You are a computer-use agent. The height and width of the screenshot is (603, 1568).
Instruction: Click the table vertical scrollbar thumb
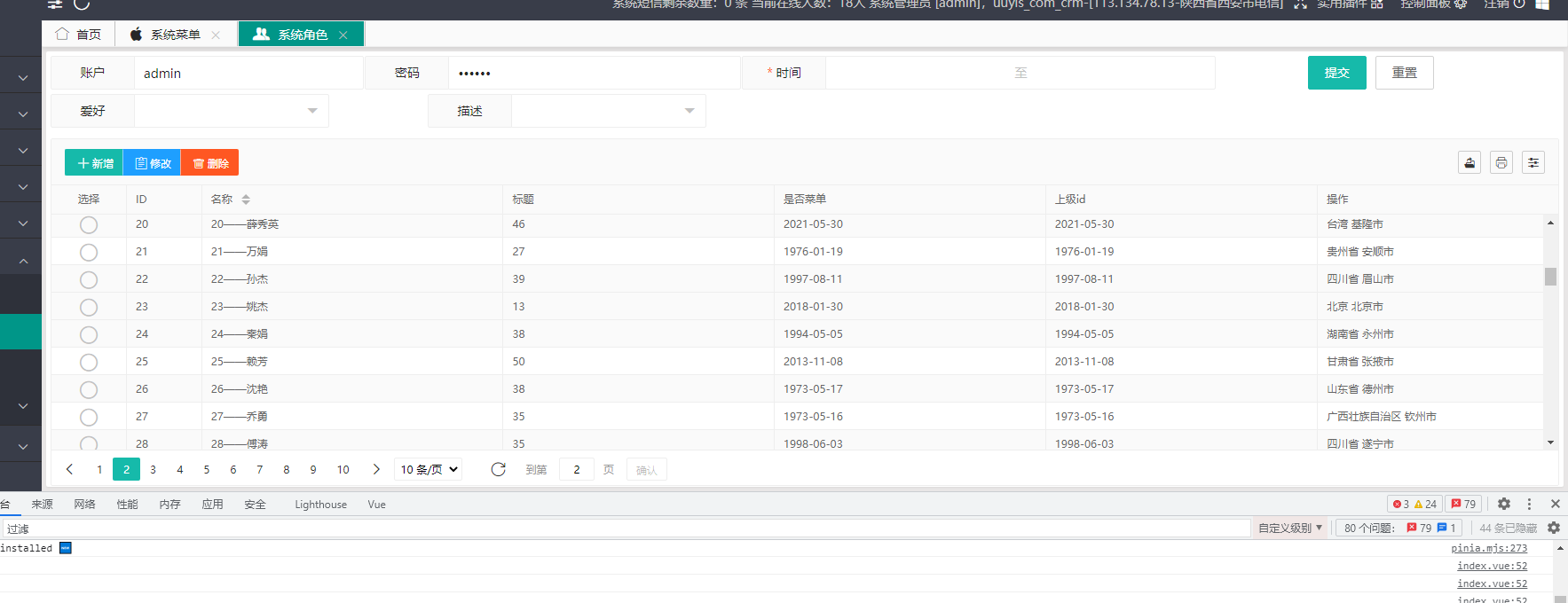click(1550, 277)
